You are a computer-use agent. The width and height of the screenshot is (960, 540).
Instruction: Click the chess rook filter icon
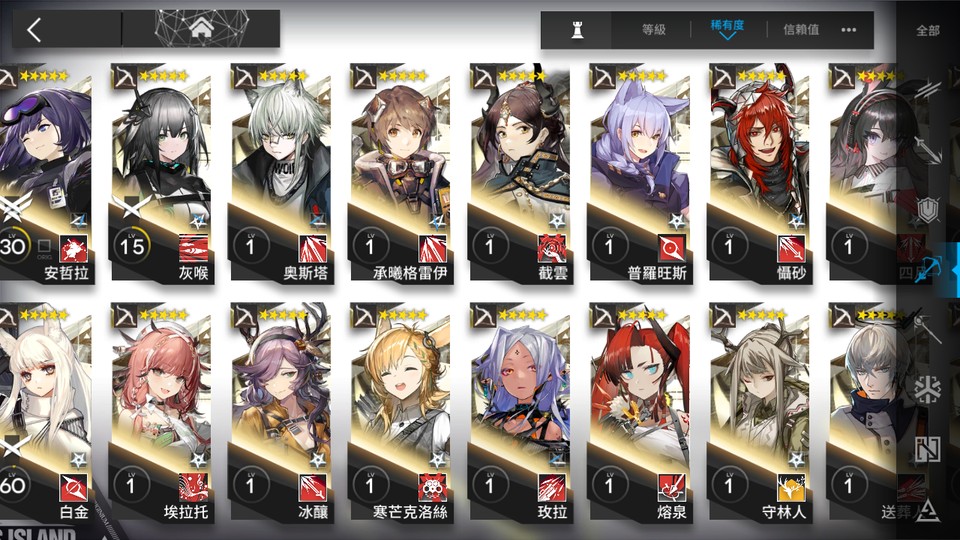point(577,29)
